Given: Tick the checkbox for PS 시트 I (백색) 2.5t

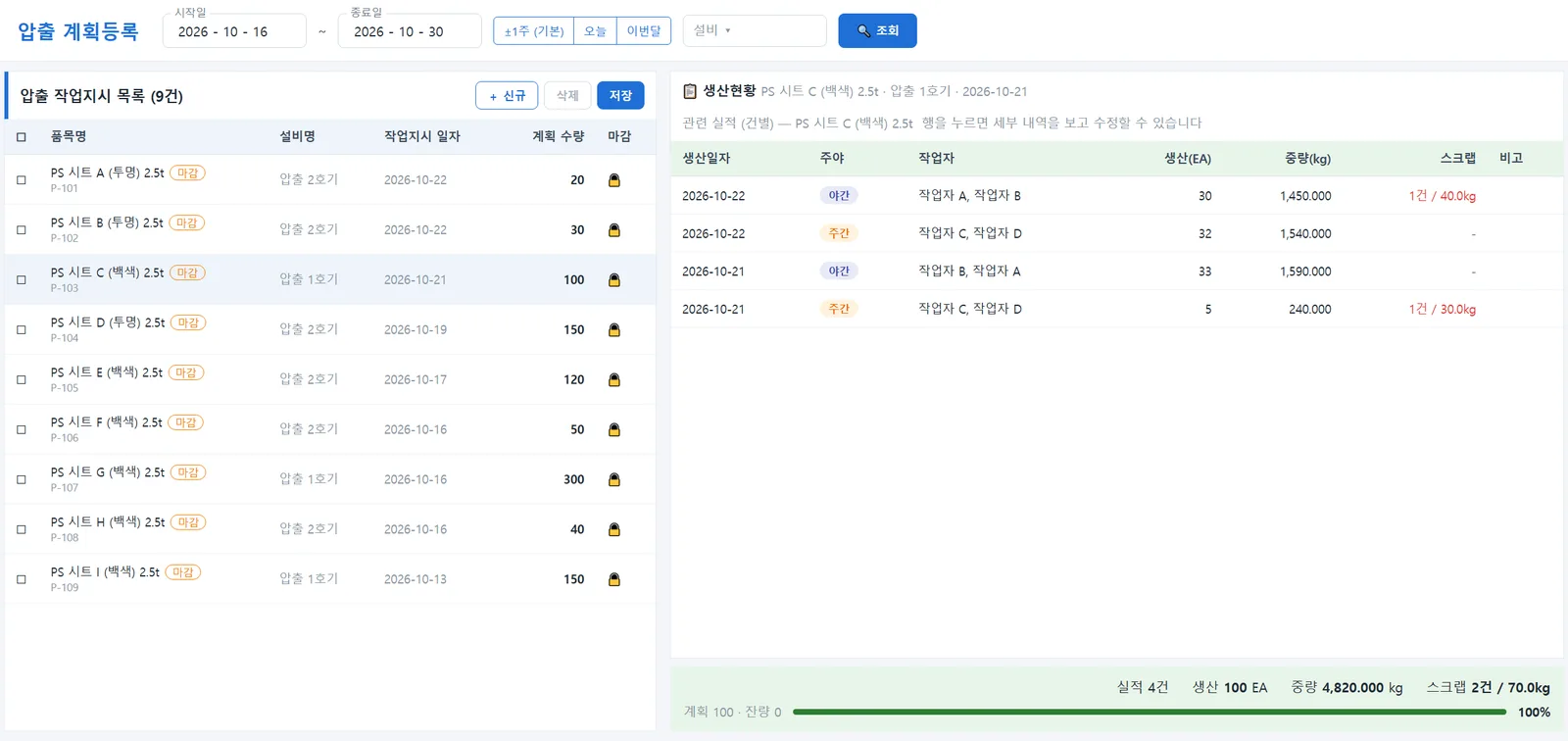Looking at the screenshot, I should point(22,579).
